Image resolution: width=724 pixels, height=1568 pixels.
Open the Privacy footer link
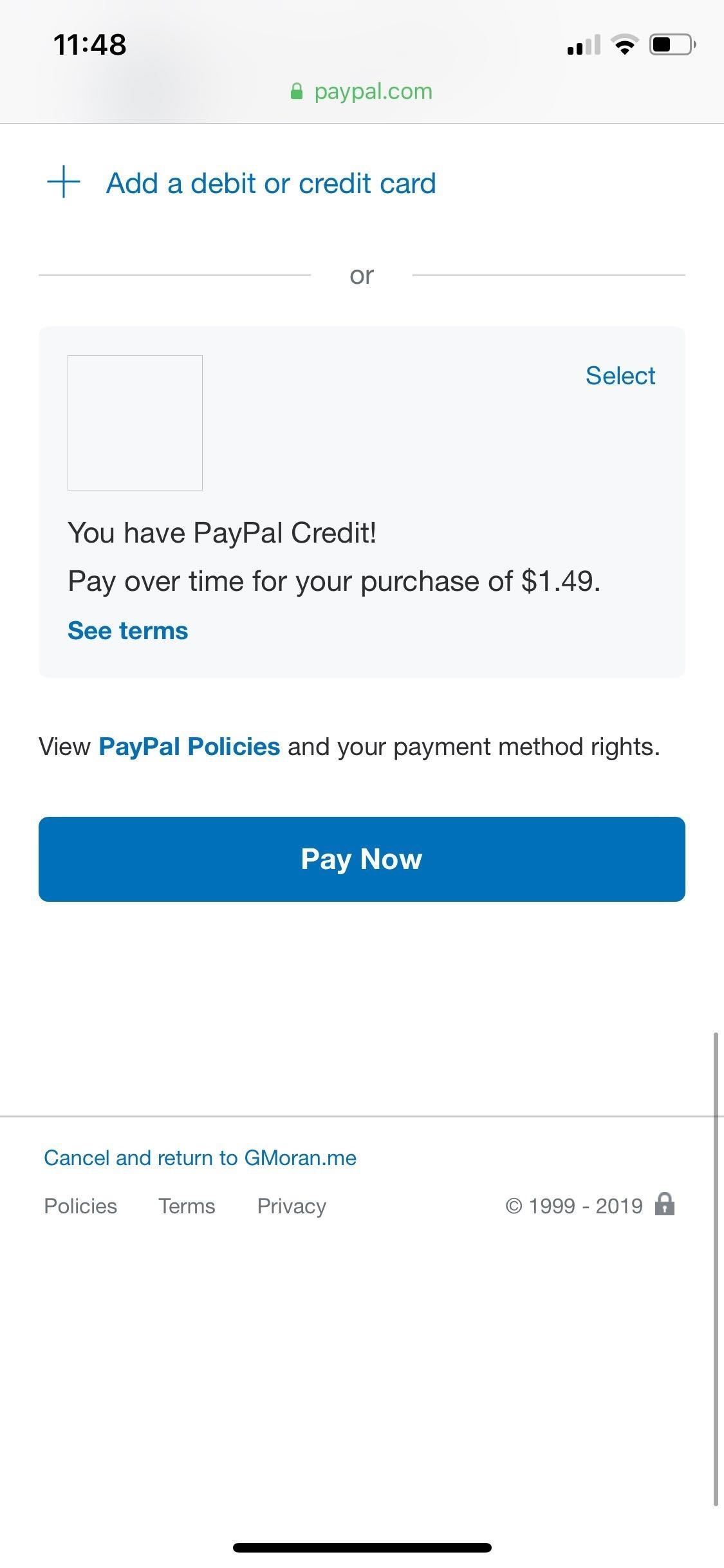(292, 1206)
